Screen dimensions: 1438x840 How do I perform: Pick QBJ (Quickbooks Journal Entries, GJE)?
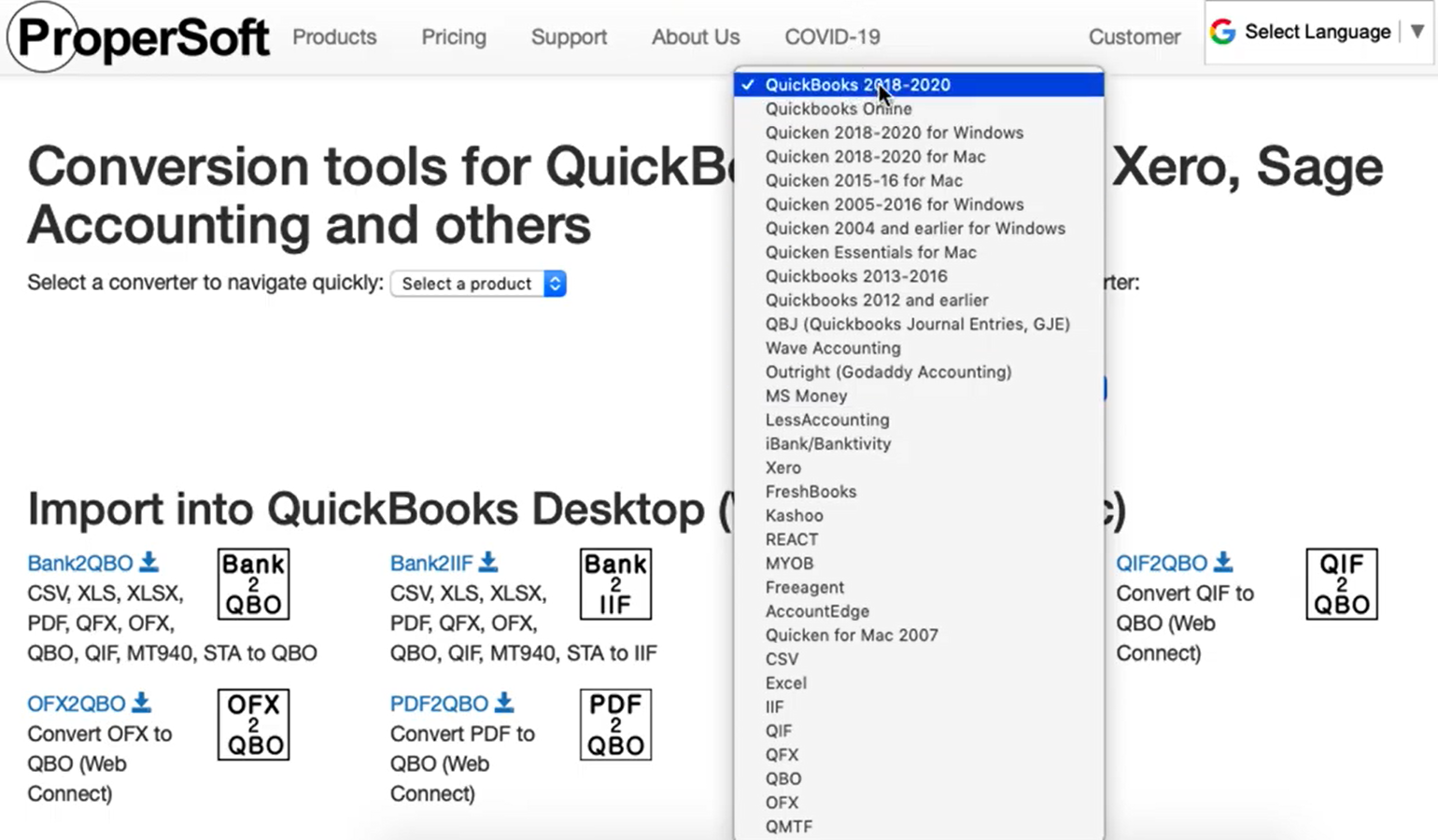[919, 325]
